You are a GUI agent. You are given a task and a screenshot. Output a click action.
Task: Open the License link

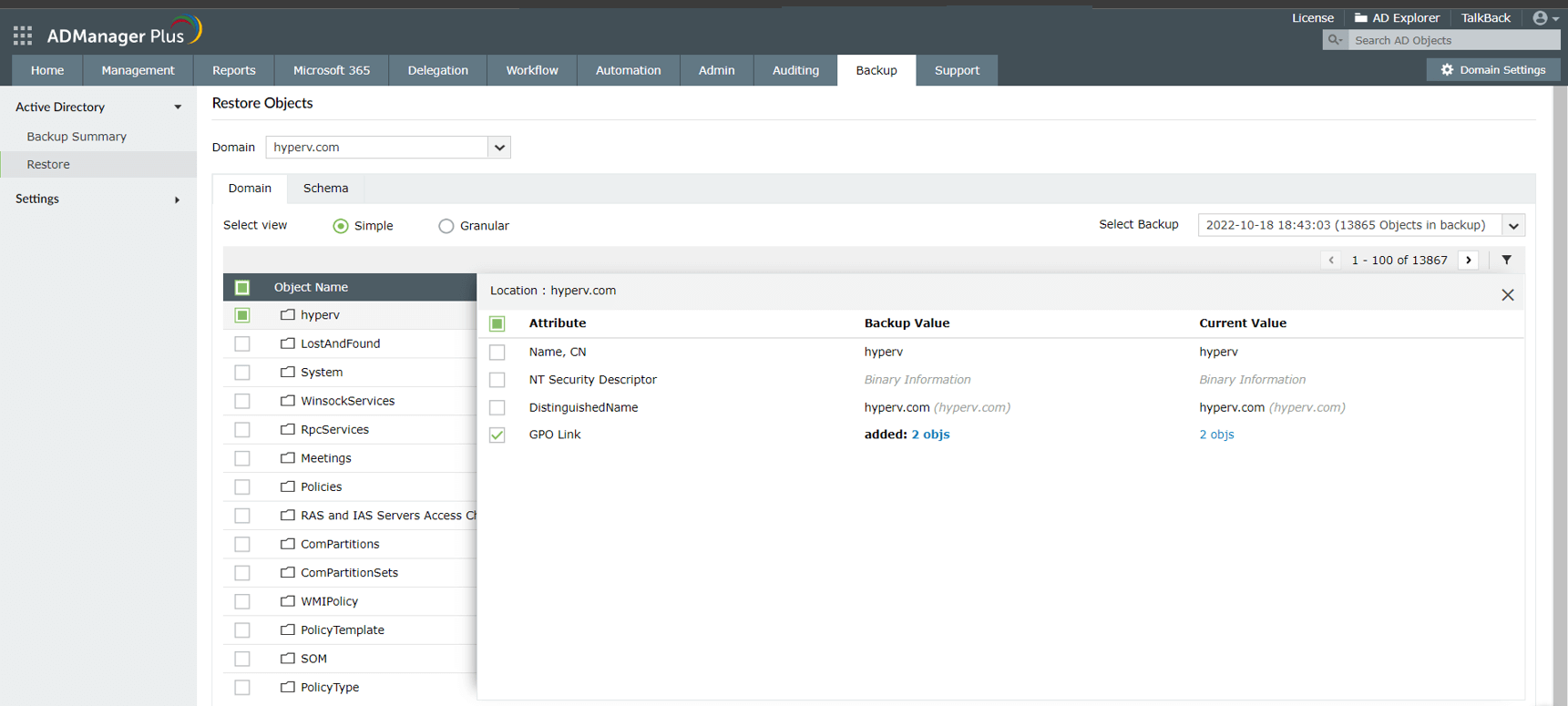(1313, 18)
